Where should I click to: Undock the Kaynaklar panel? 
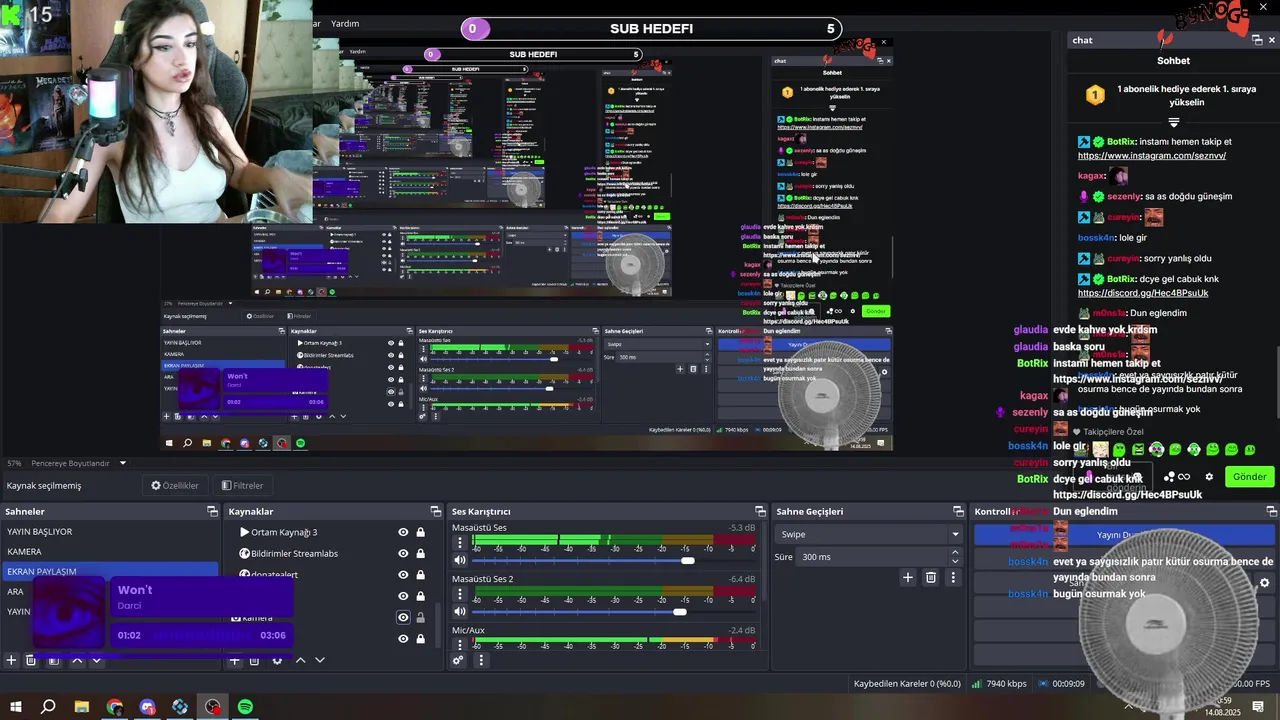436,511
